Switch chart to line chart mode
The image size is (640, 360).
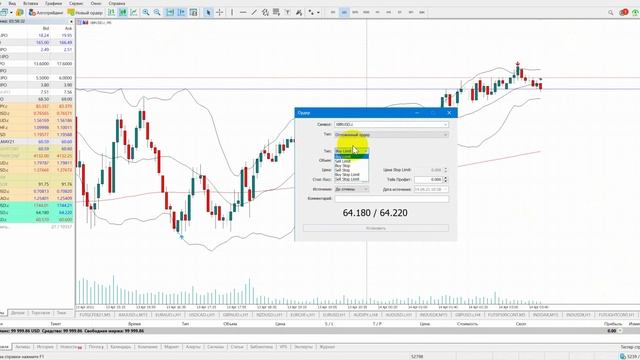[133, 13]
